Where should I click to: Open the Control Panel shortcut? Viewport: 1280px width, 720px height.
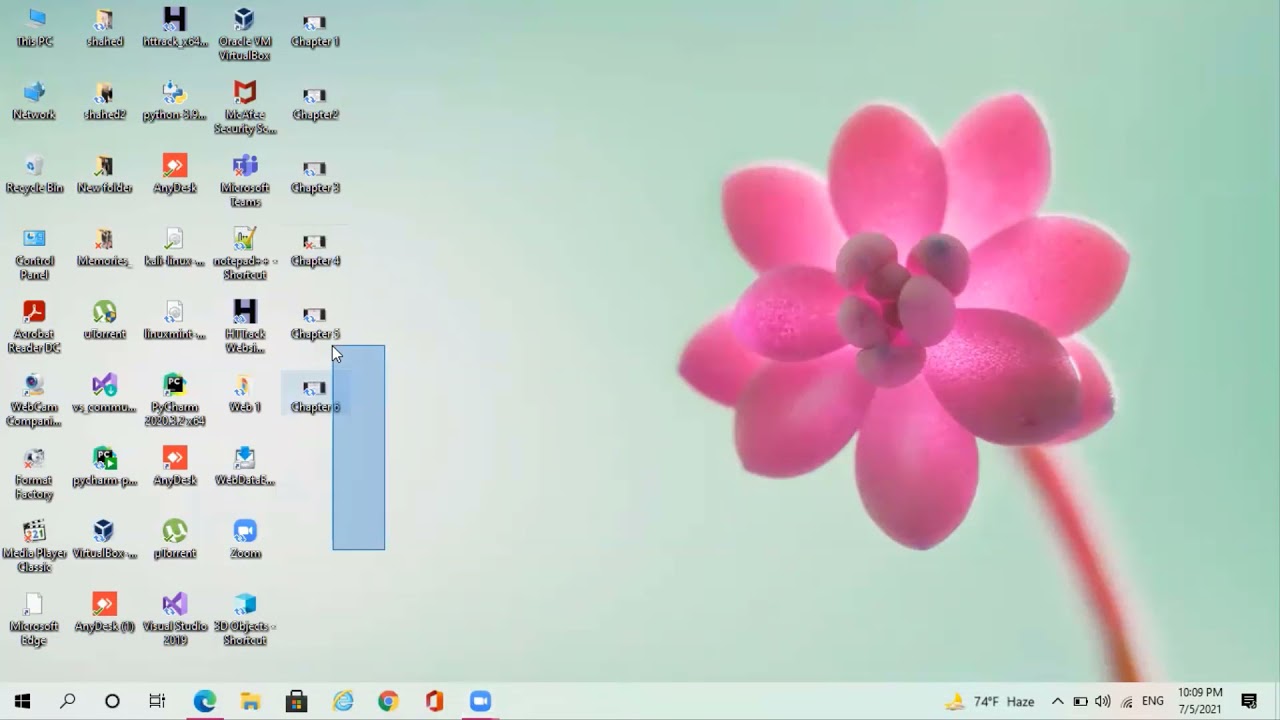(x=34, y=254)
